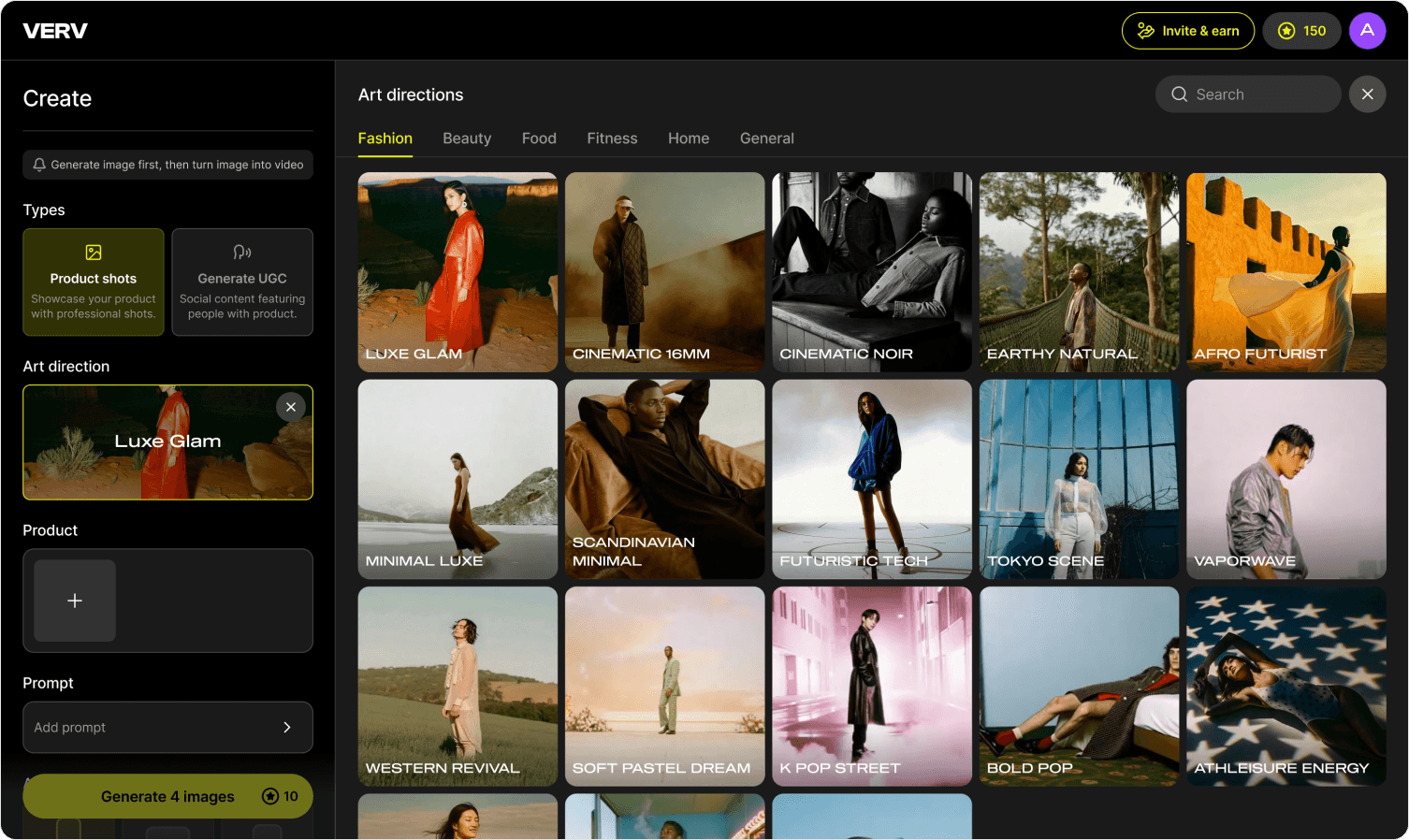Choose the Afro Futurist style
Image resolution: width=1409 pixels, height=840 pixels.
pos(1286,272)
